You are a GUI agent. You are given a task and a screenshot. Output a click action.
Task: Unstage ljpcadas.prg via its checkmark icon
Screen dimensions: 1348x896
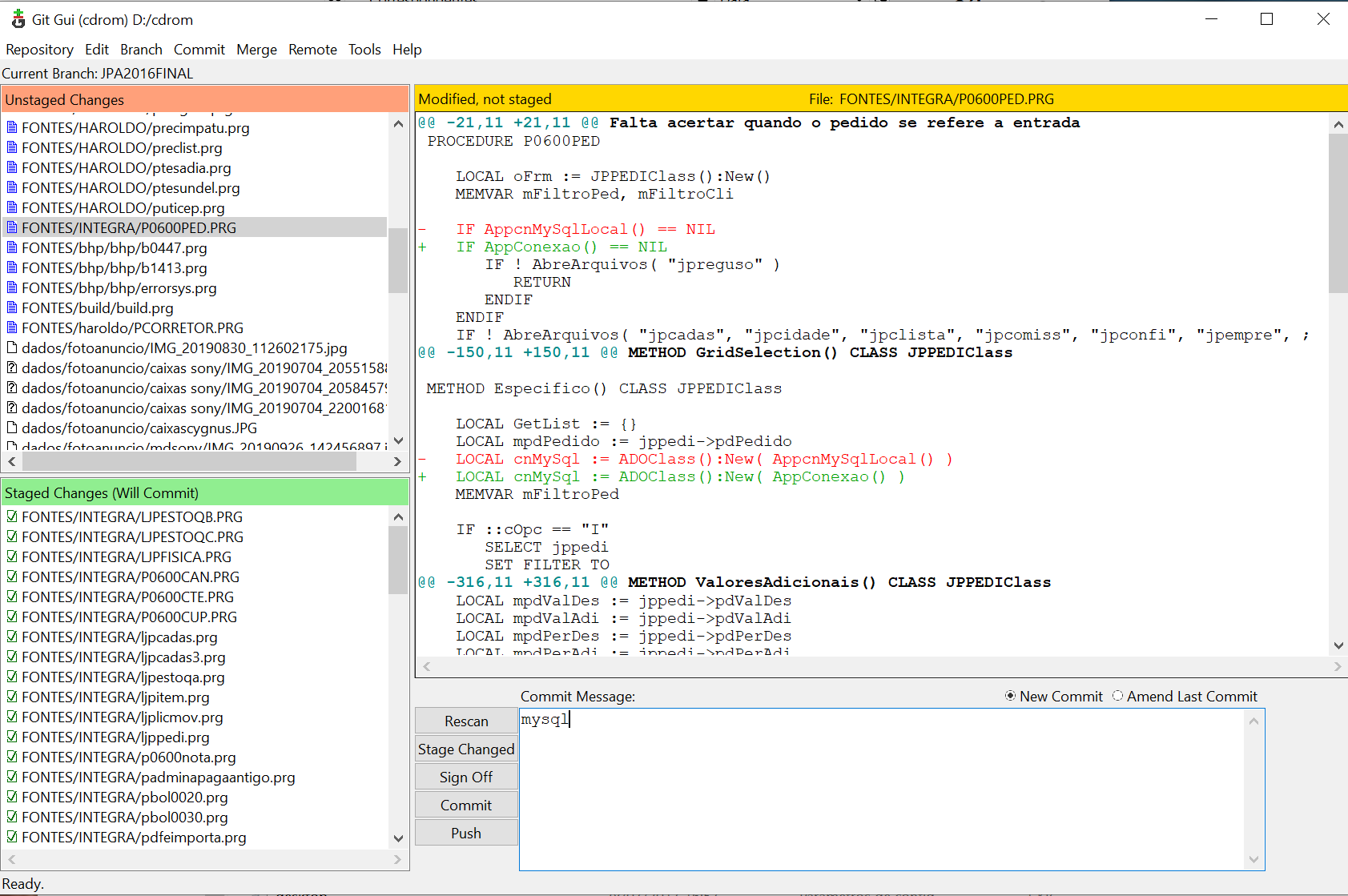[x=12, y=637]
